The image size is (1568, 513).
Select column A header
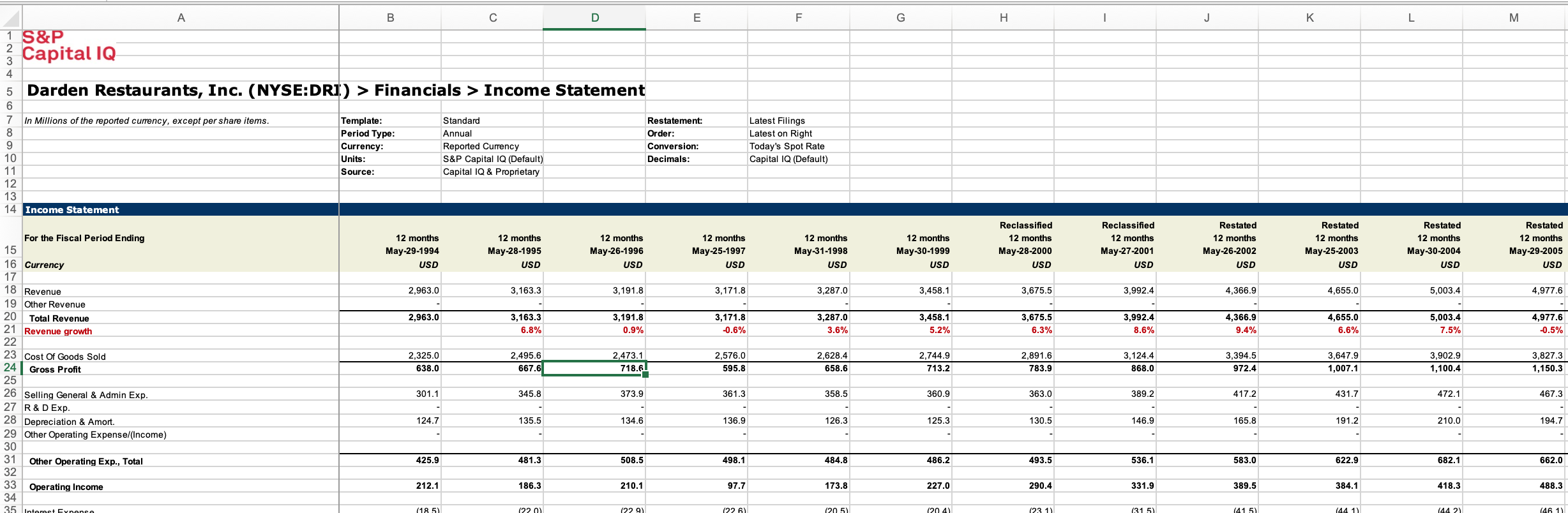[181, 18]
